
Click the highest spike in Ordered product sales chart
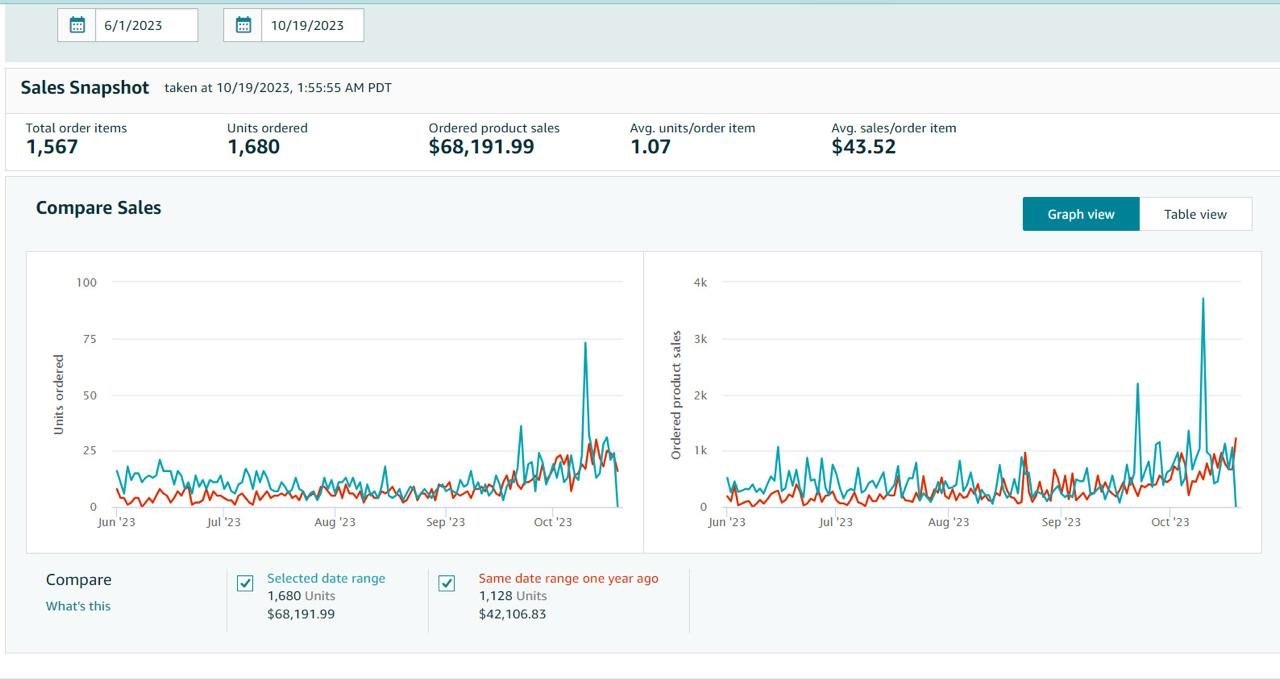pyautogui.click(x=1202, y=299)
